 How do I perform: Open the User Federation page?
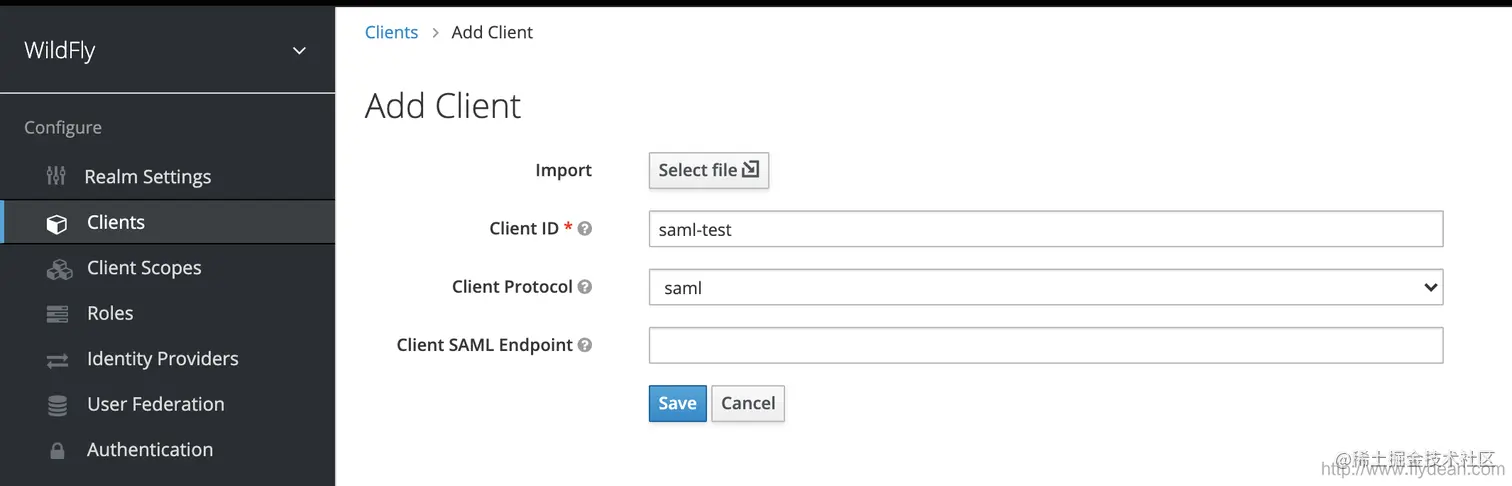point(155,404)
